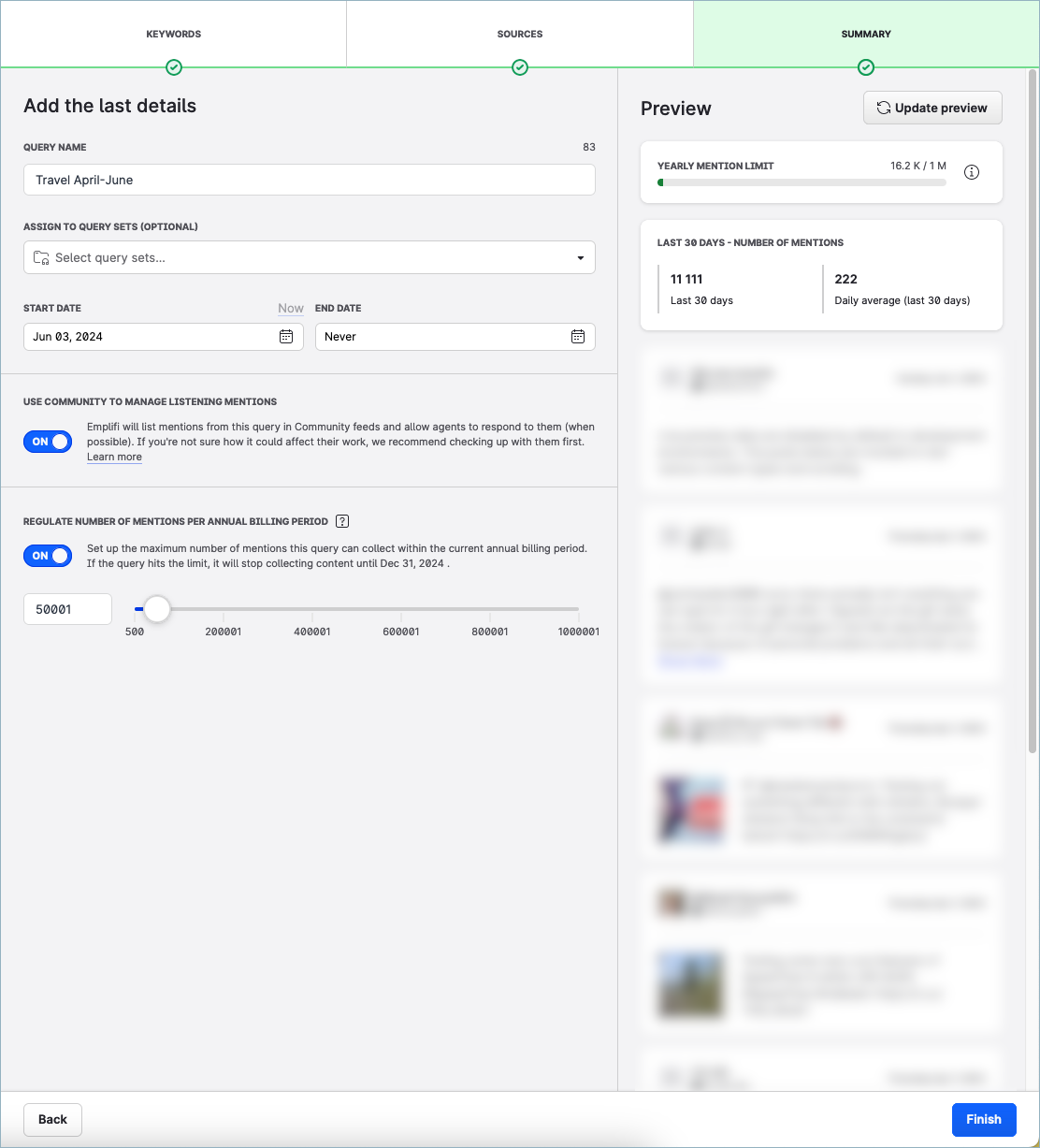Click the mentions limit slider handle
The width and height of the screenshot is (1040, 1148).
click(157, 609)
